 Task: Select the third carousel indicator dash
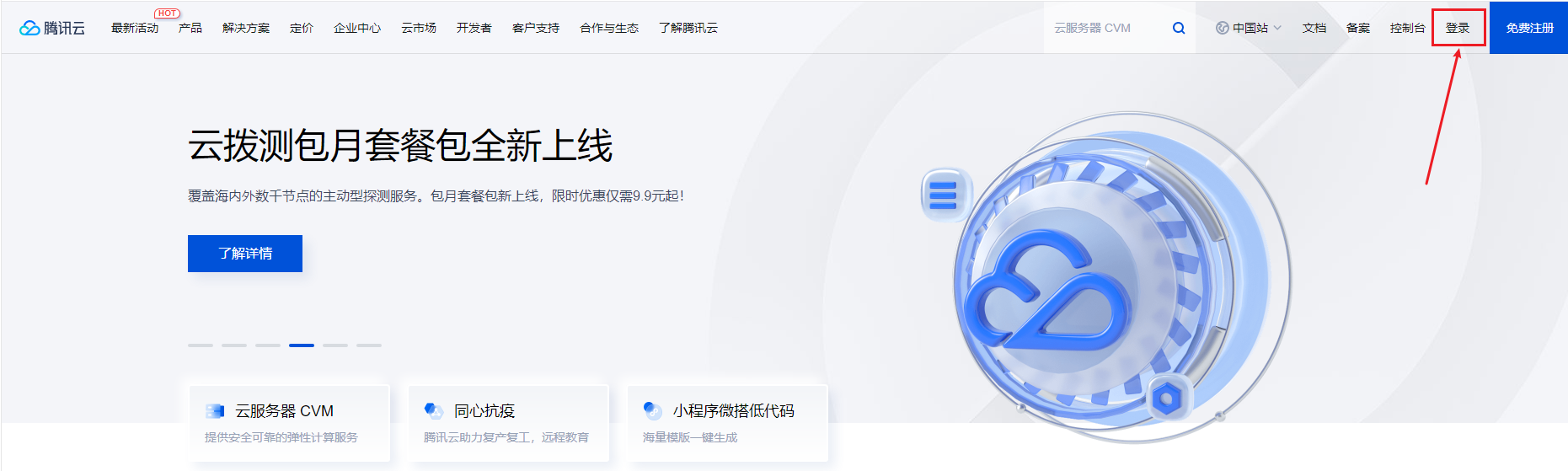click(x=268, y=345)
